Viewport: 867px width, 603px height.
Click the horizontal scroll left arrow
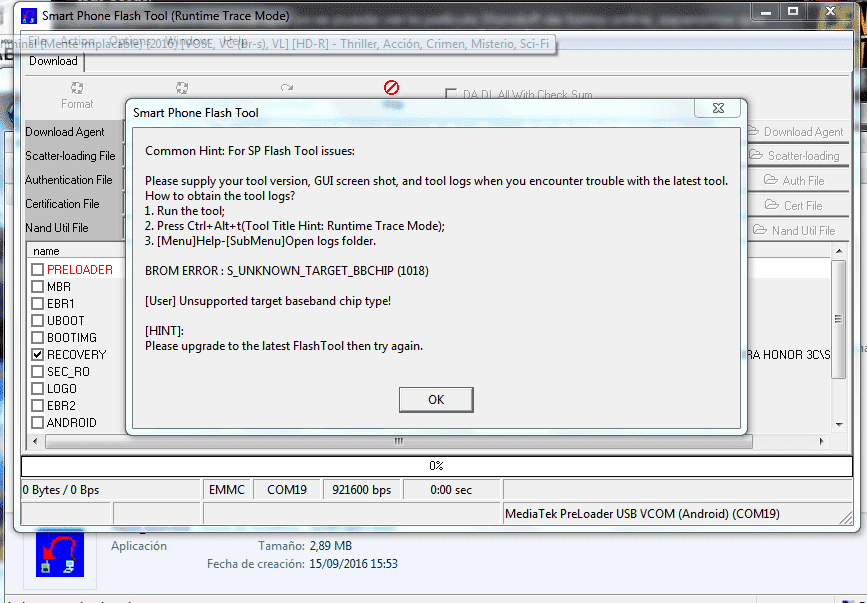point(35,442)
